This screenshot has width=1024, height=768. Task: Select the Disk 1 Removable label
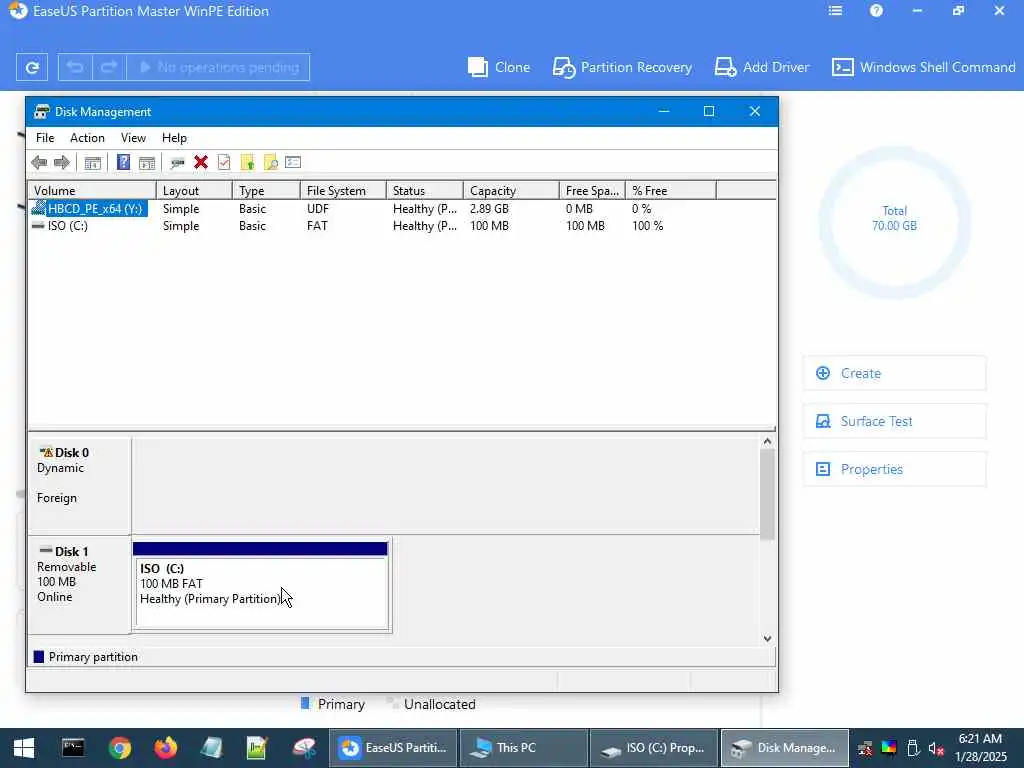79,585
